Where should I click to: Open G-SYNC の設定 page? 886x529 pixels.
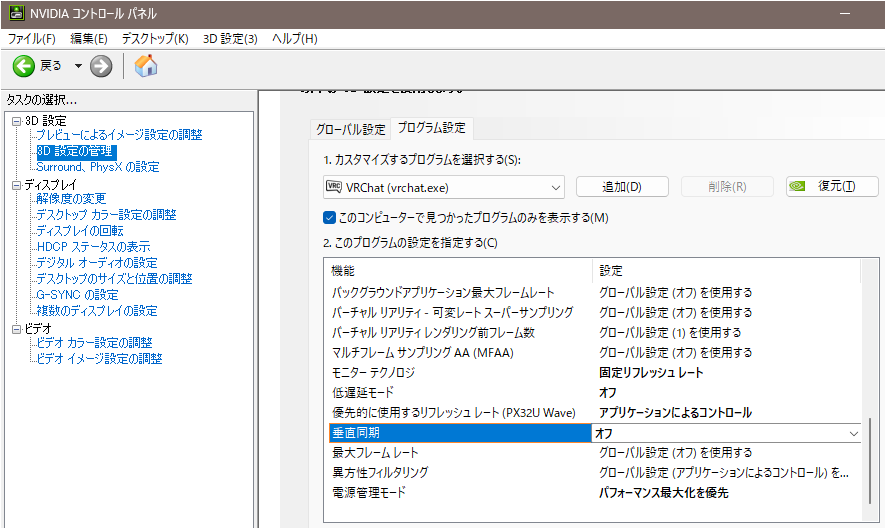77,294
